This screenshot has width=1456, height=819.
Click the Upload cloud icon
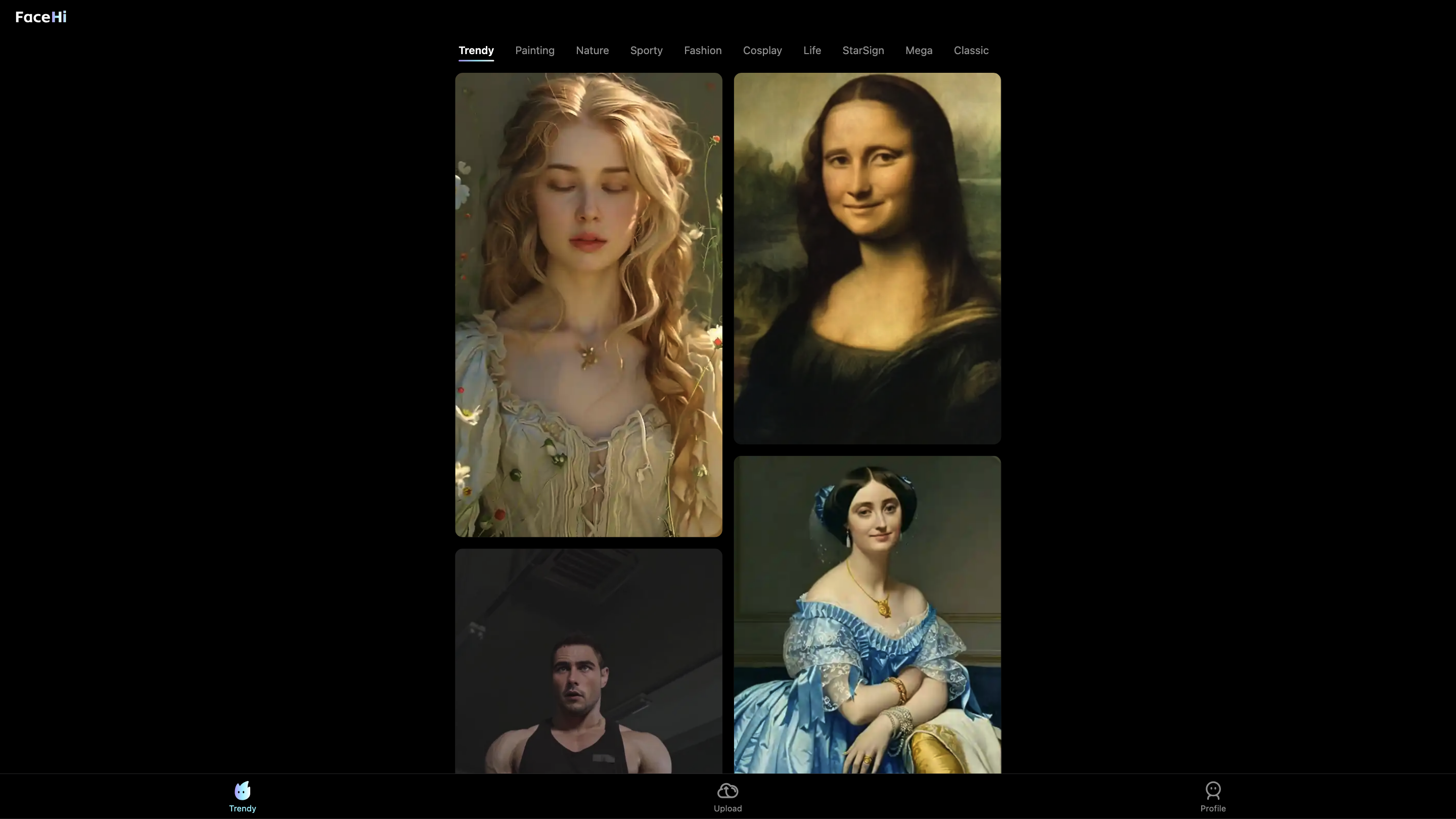727,790
